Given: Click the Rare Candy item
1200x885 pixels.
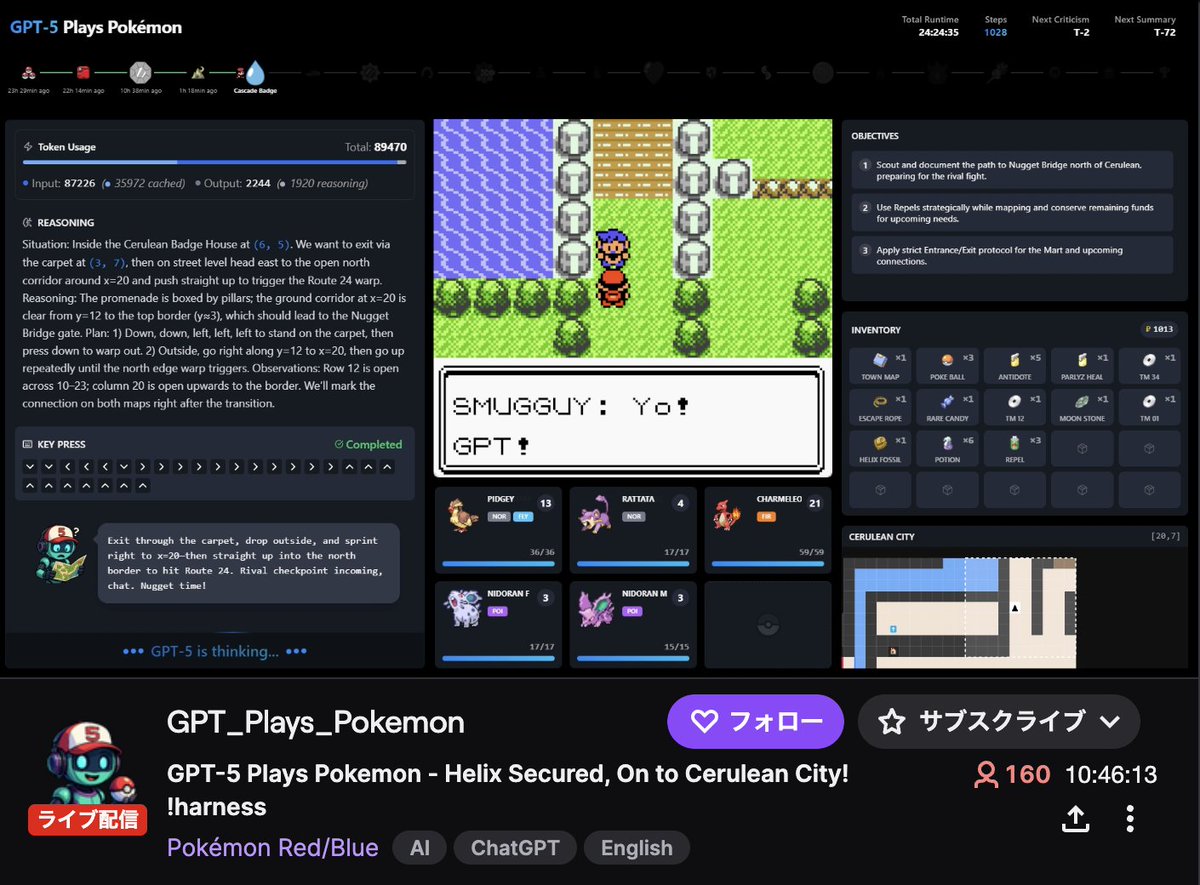Looking at the screenshot, I should 946,408.
